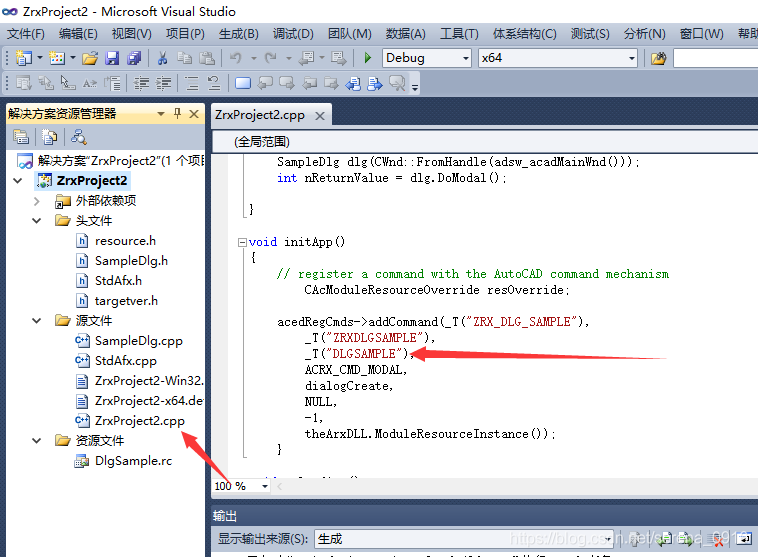Screen dimensions: 758x557
Task: Click the Undo arrow icon
Action: coord(236,58)
